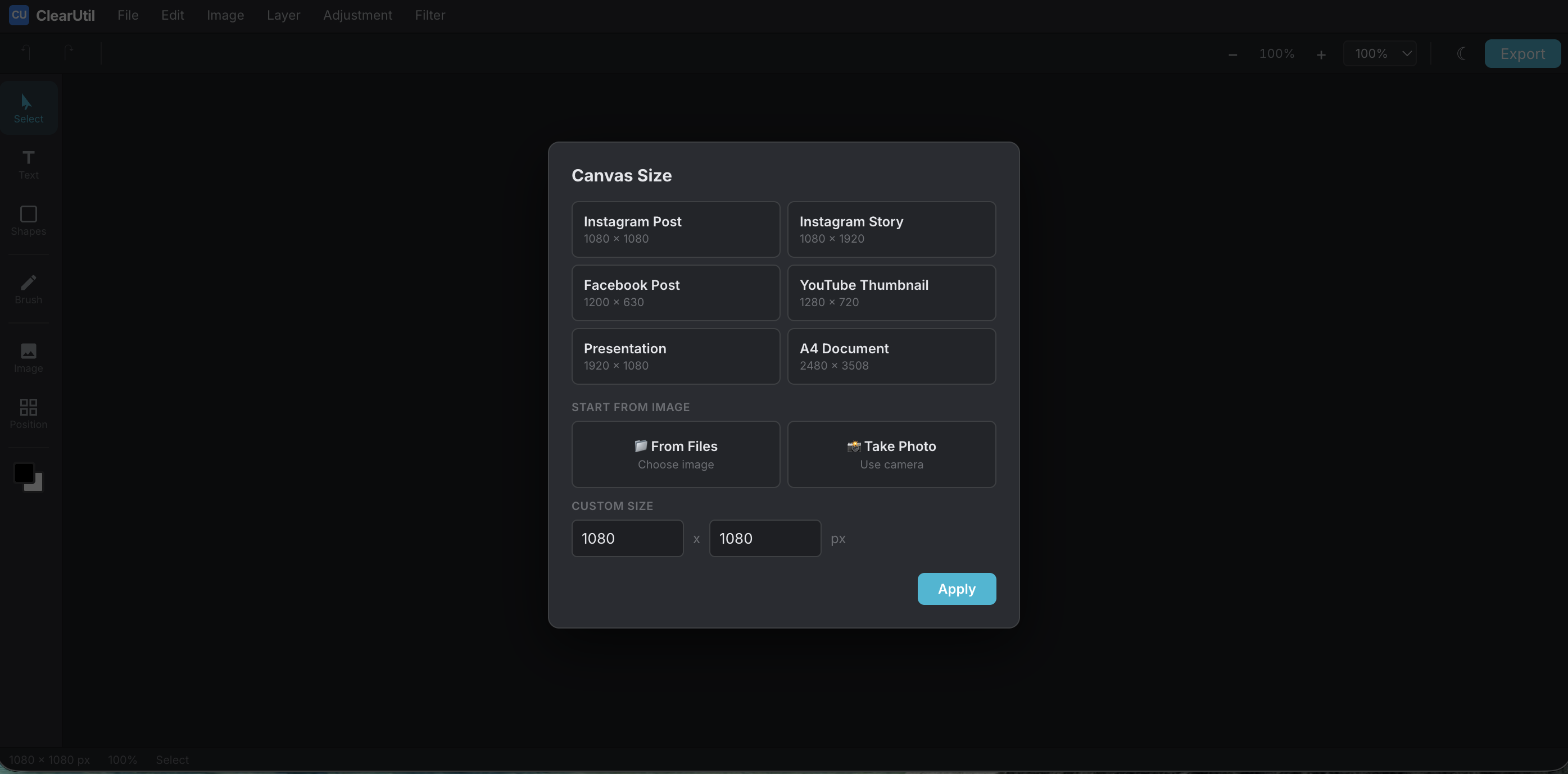Click the Undo arrow icon
The image size is (1568, 774).
tap(24, 52)
